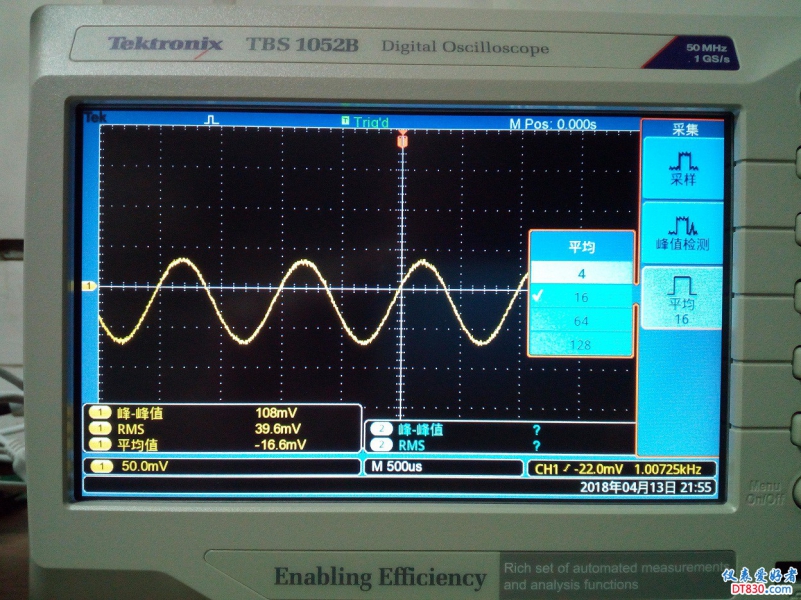The width and height of the screenshot is (801, 600).
Task: Choose 4 in the averages list
Action: (x=581, y=273)
